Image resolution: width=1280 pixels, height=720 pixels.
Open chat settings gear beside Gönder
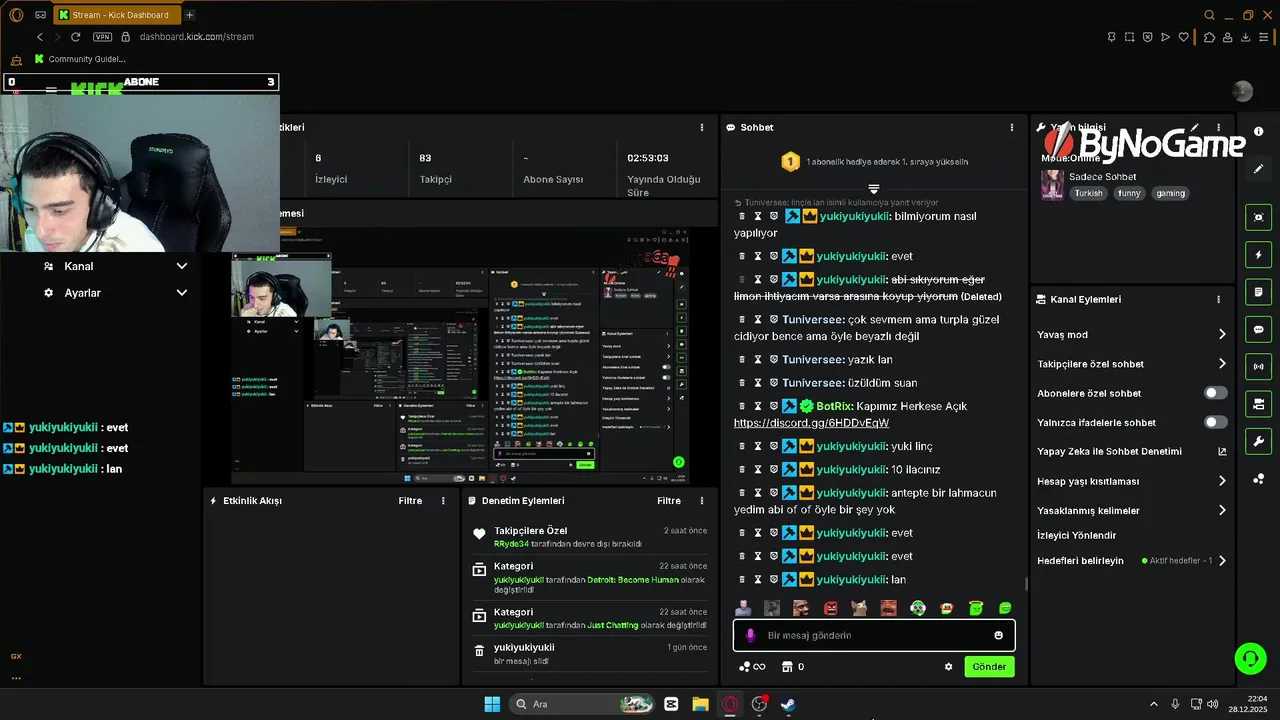(x=949, y=667)
